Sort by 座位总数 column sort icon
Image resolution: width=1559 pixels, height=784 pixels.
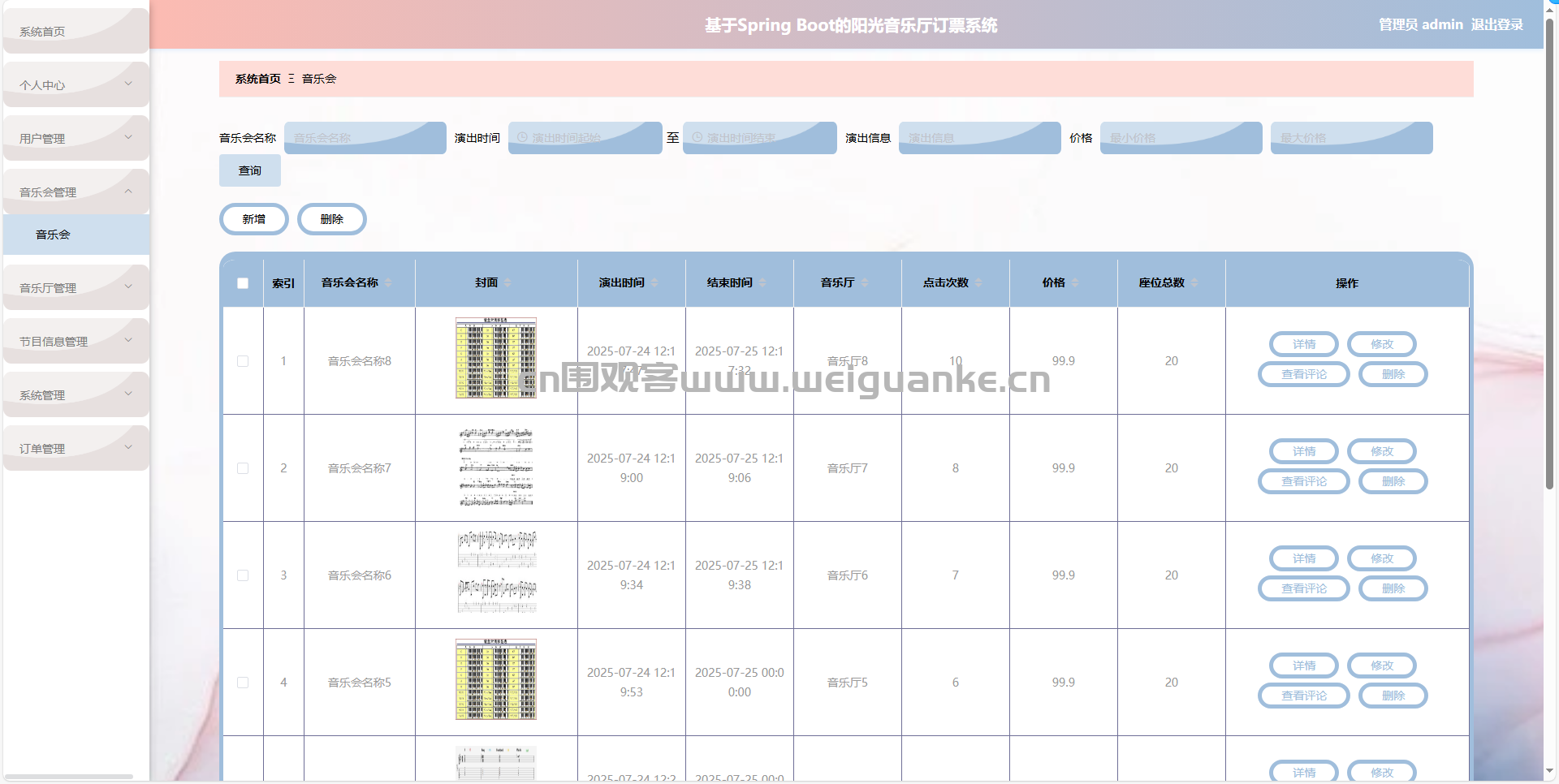tap(1194, 282)
